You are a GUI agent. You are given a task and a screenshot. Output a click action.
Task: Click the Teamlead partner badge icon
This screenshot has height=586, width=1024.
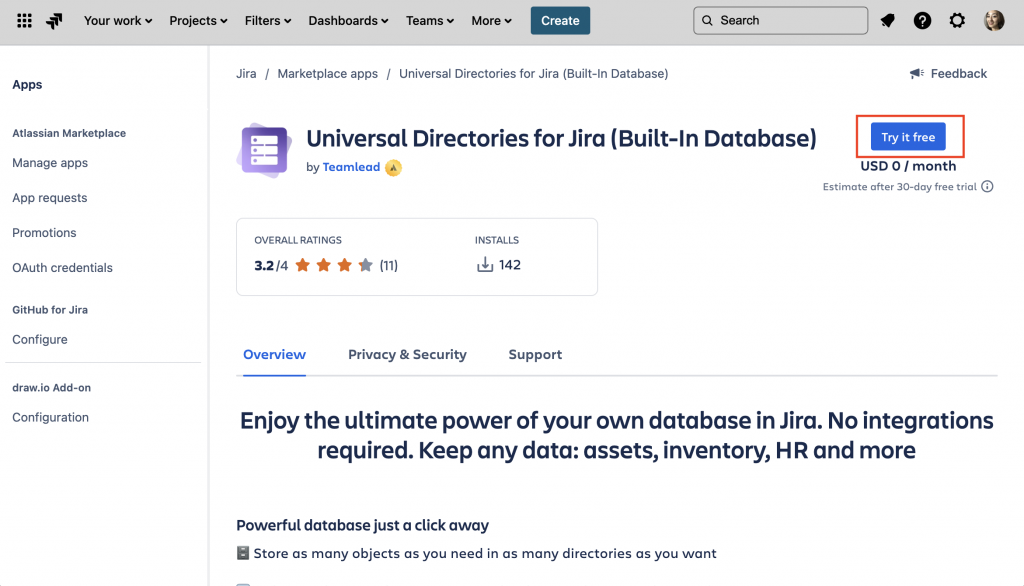tap(393, 168)
